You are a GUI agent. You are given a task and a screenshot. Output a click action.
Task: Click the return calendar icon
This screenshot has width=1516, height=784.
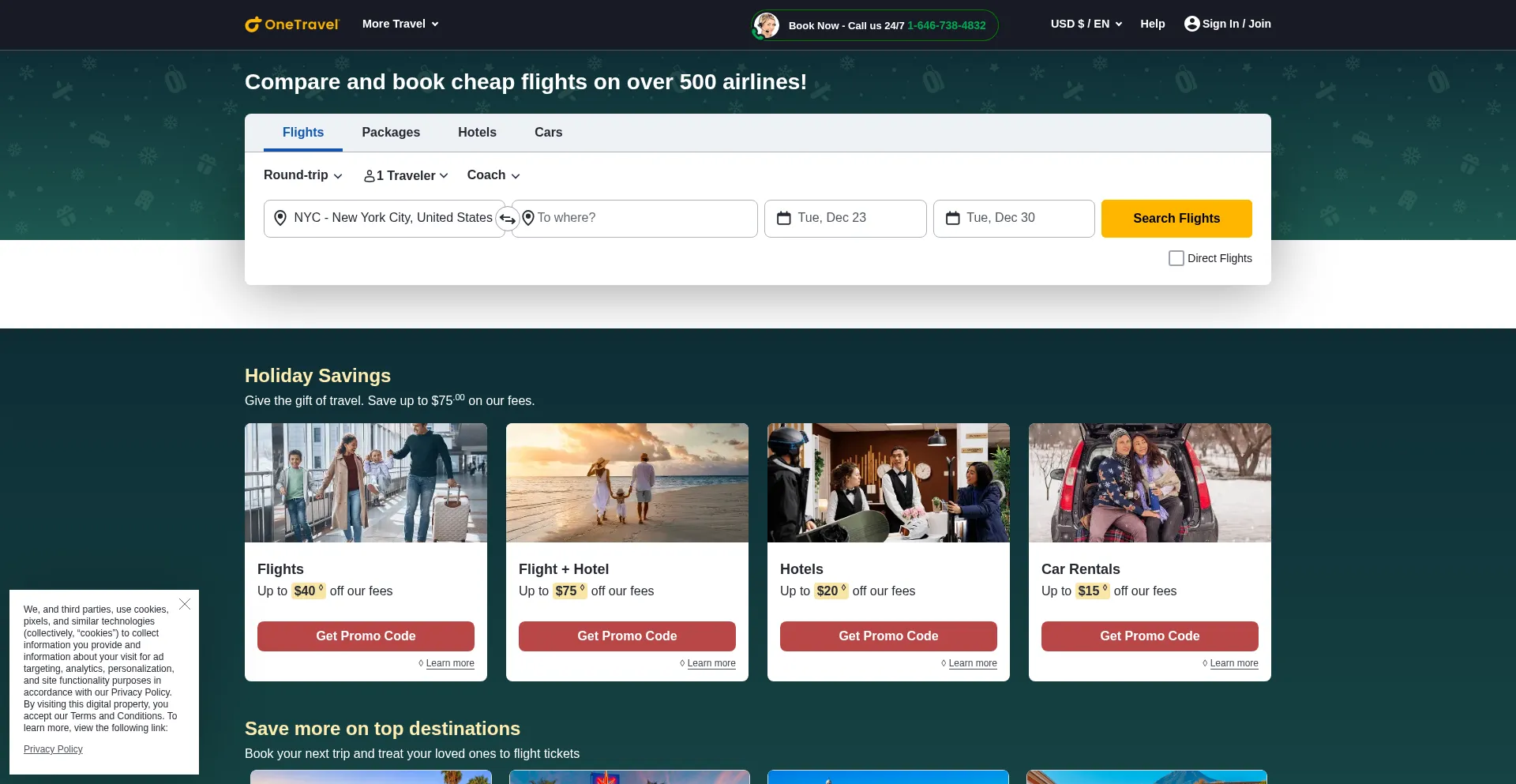click(x=953, y=218)
